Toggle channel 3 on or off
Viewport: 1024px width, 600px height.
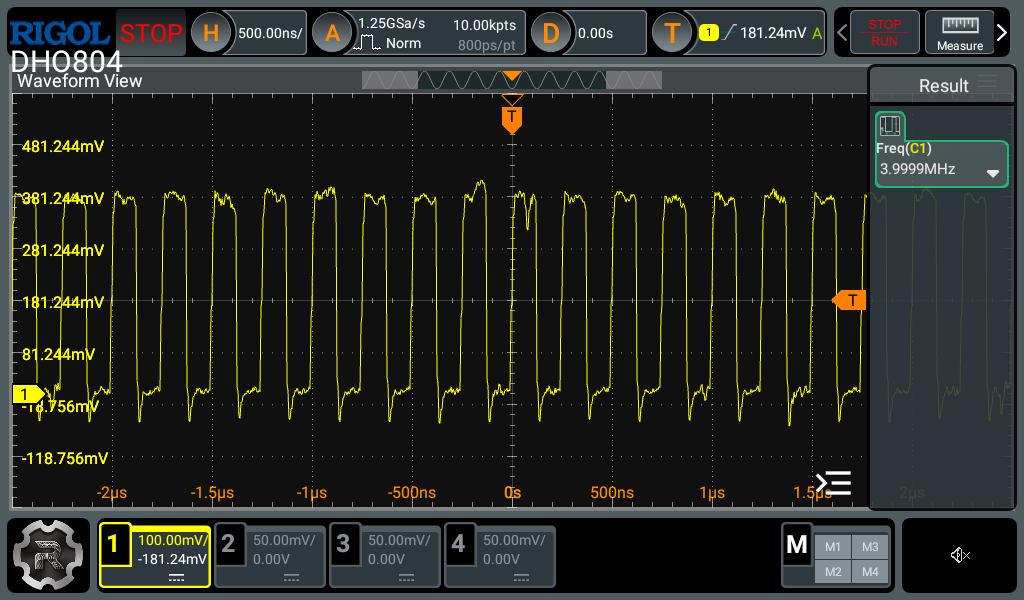click(344, 543)
